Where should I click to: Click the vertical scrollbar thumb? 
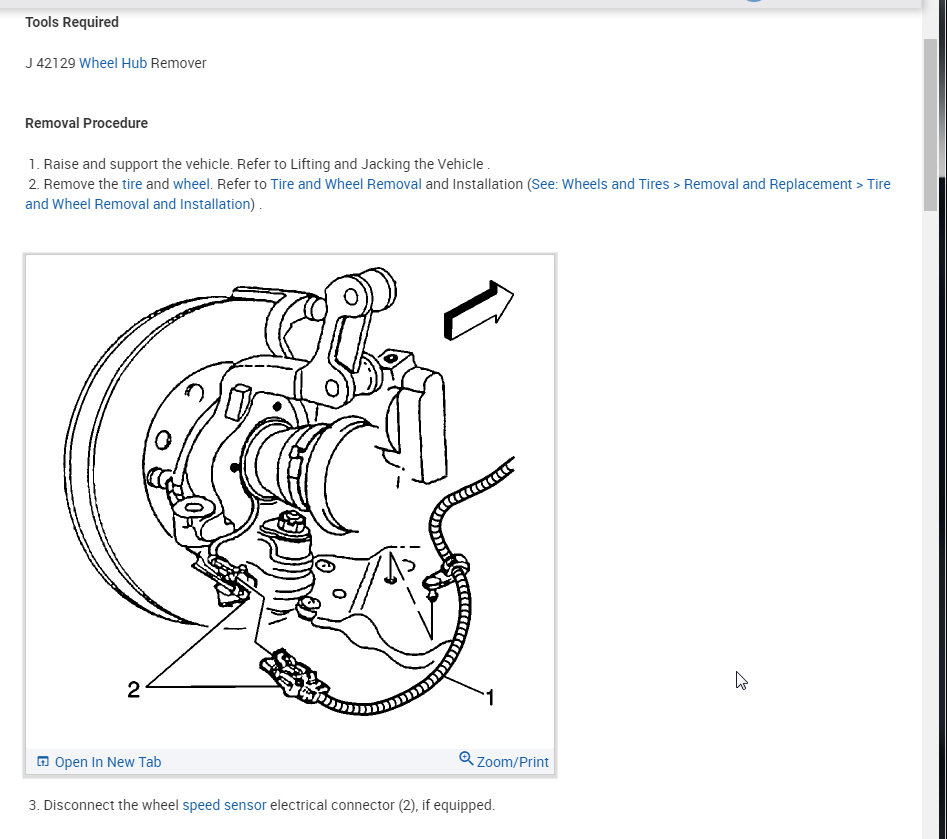point(930,124)
